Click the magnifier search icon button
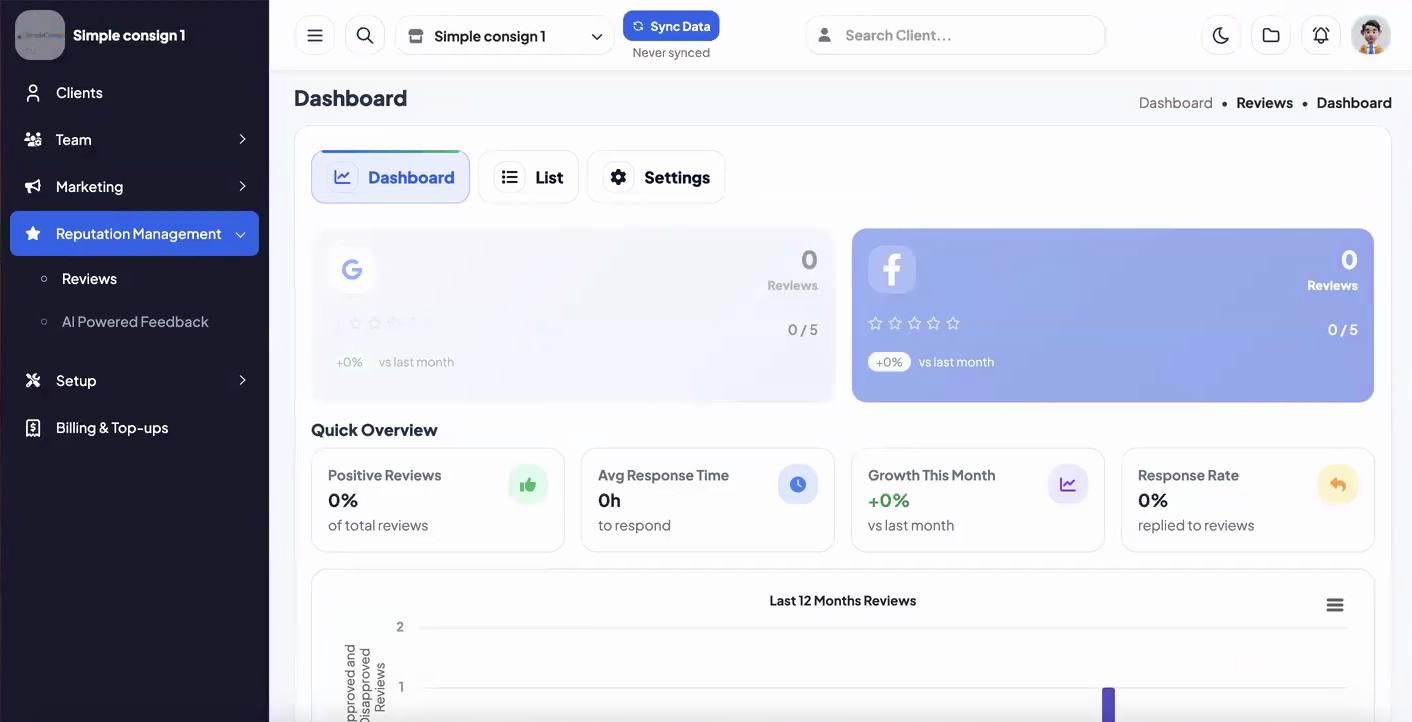 coord(365,36)
